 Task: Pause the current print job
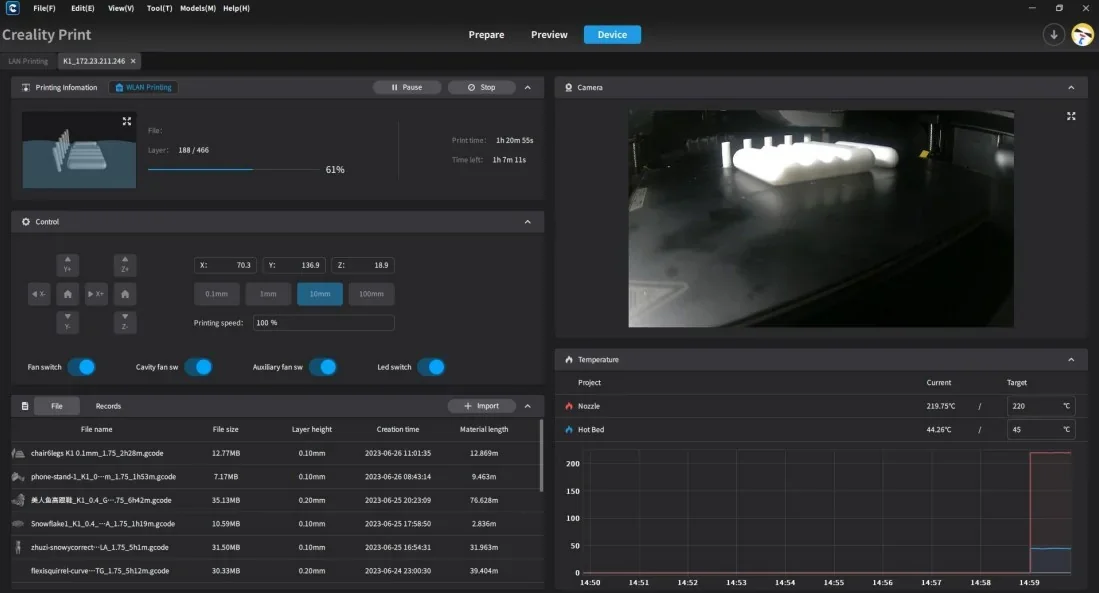(x=407, y=87)
